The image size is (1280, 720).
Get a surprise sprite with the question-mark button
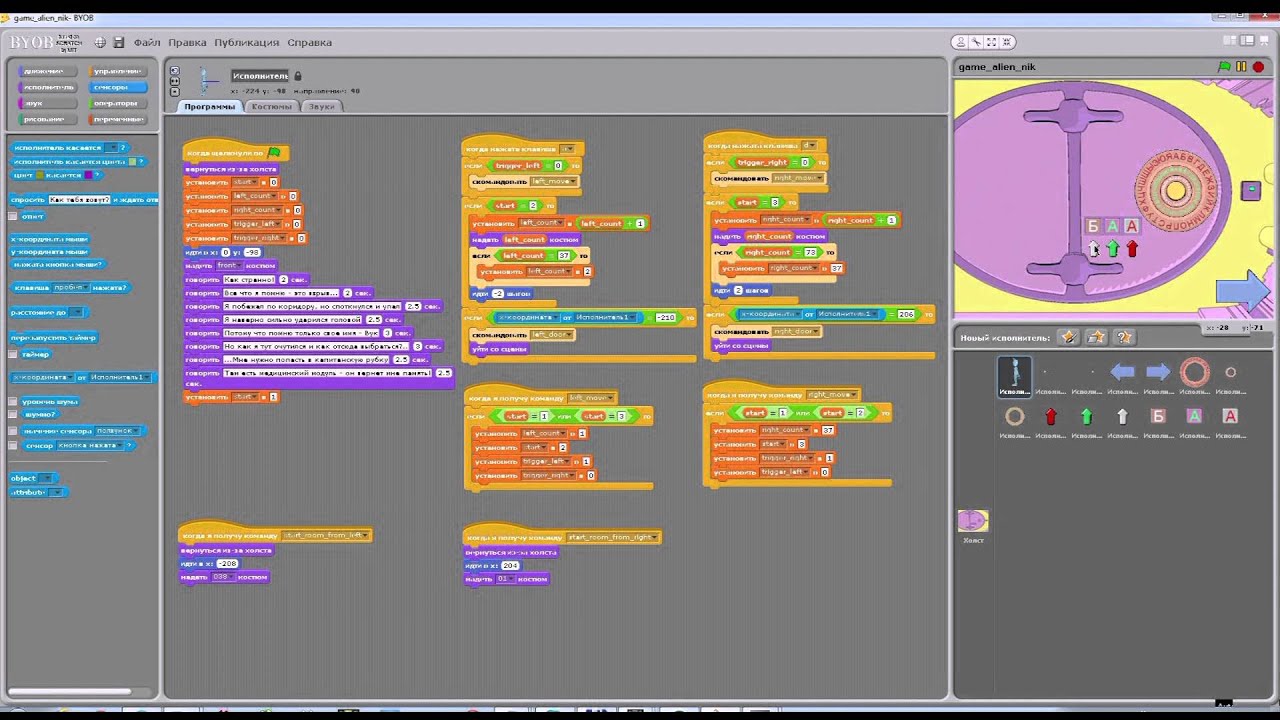pos(1124,337)
